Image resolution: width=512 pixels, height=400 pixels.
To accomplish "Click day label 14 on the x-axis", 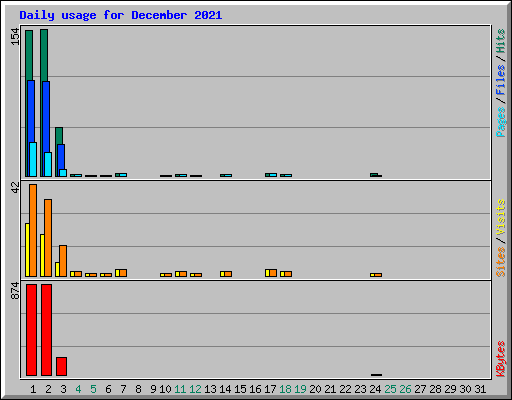I will 225,389.
